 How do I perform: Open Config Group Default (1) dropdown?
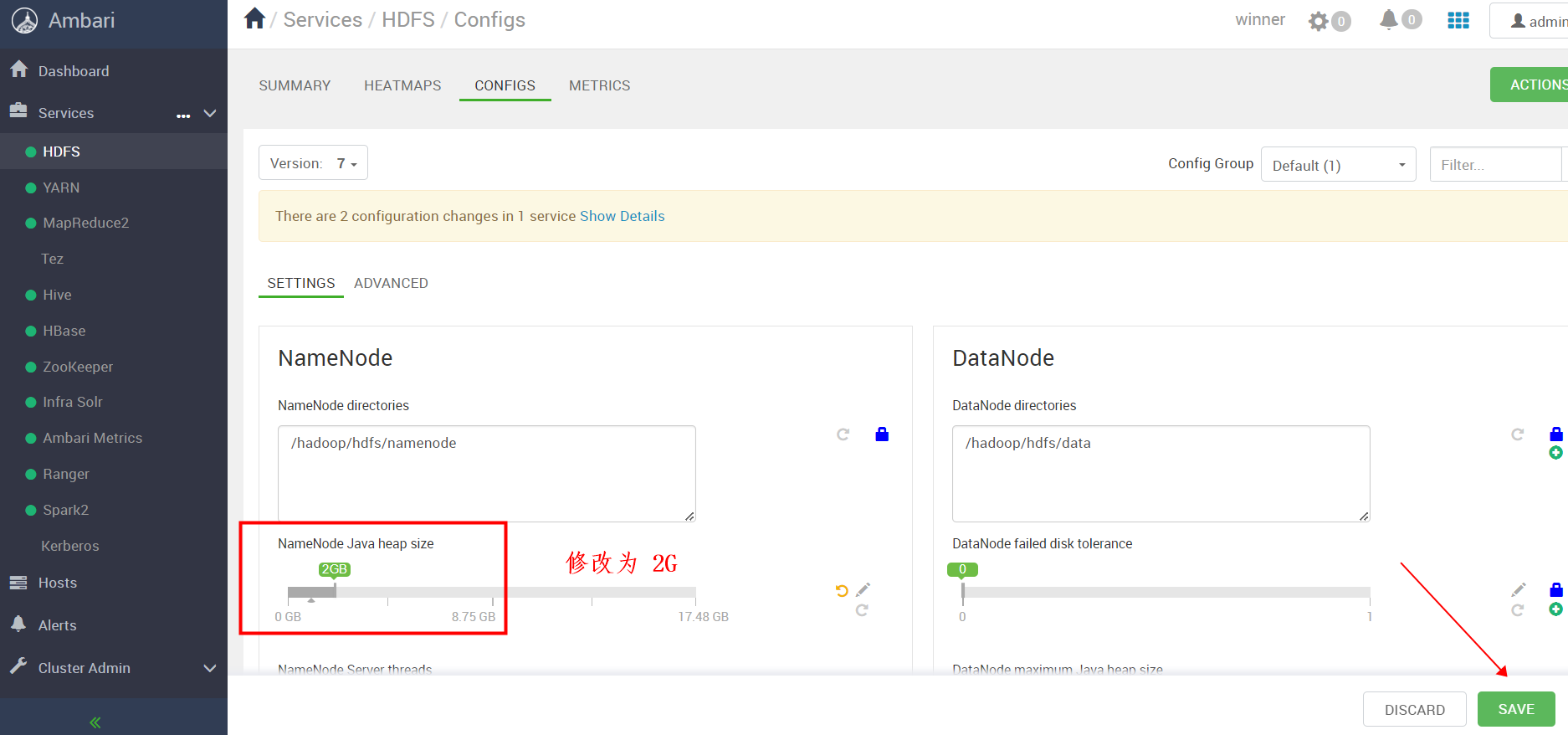coord(1338,165)
